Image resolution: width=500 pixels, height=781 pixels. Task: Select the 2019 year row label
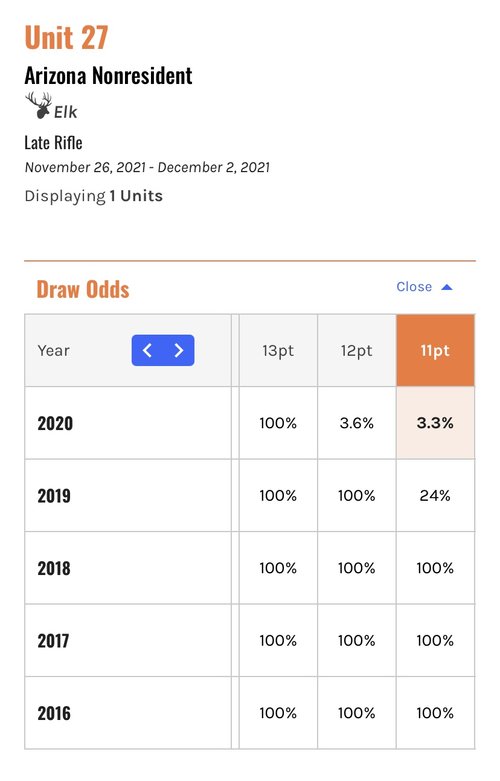click(54, 496)
